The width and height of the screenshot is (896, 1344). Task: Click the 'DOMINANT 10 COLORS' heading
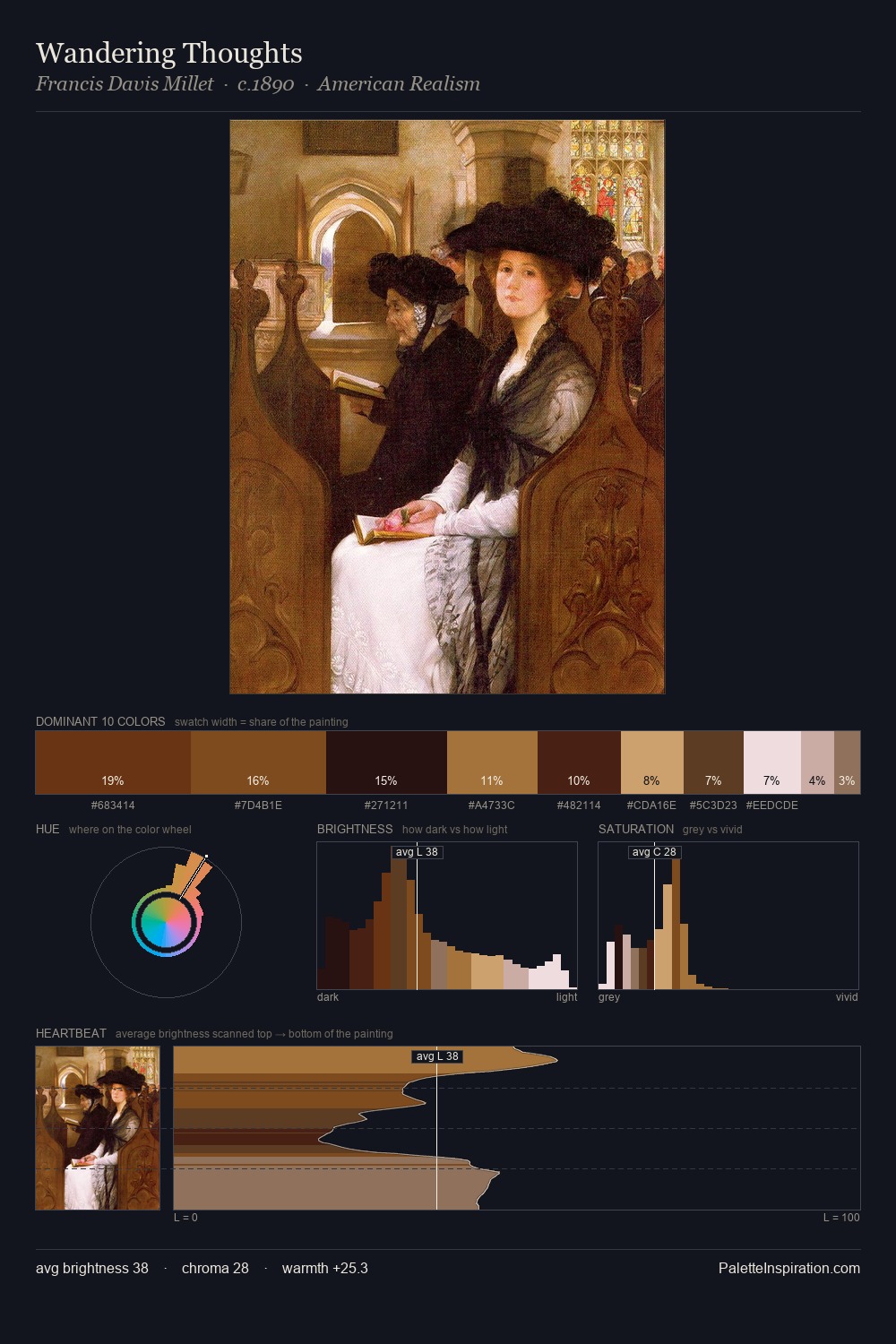click(100, 721)
